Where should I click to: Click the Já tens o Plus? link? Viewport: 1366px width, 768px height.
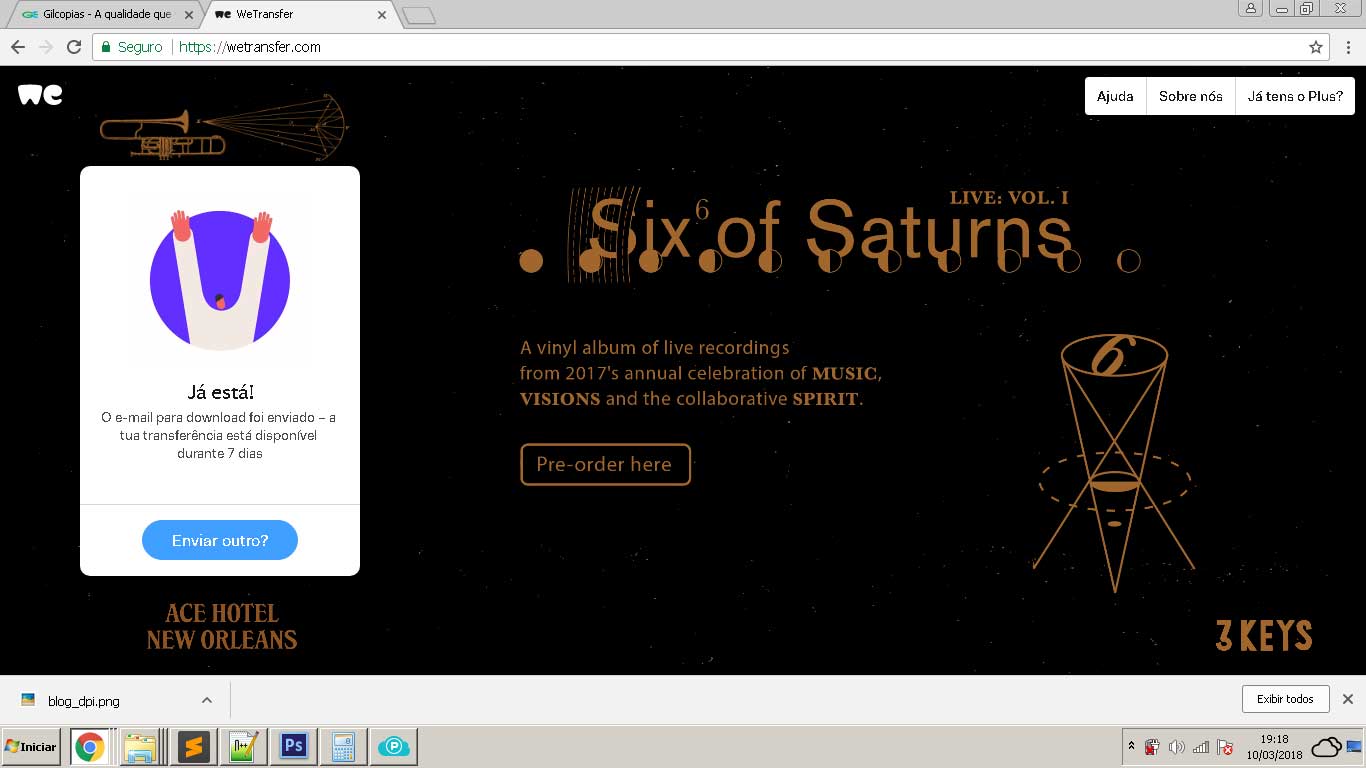click(1294, 96)
